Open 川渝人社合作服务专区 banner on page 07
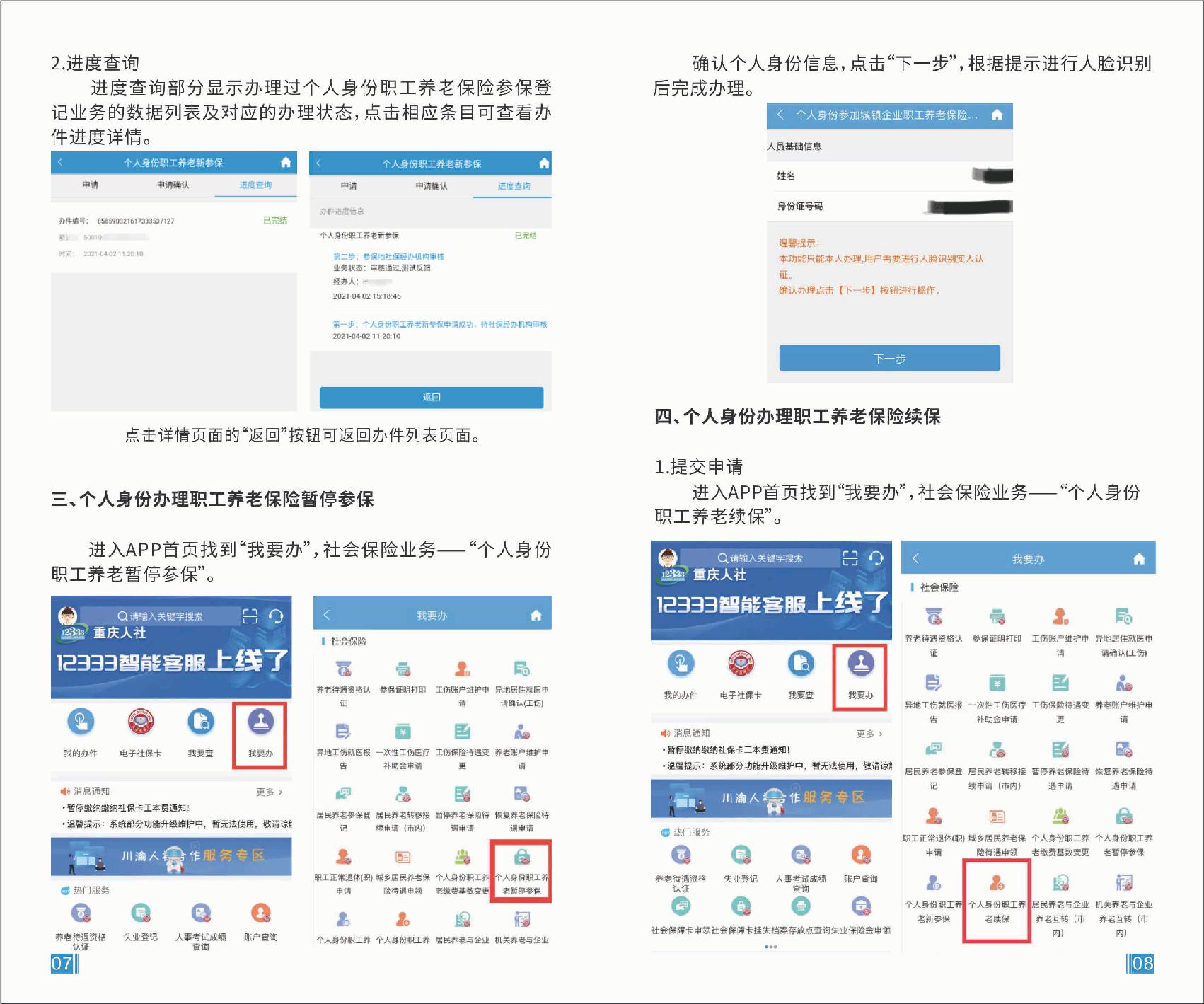Screen dimensions: 1204x1004 pos(171,856)
